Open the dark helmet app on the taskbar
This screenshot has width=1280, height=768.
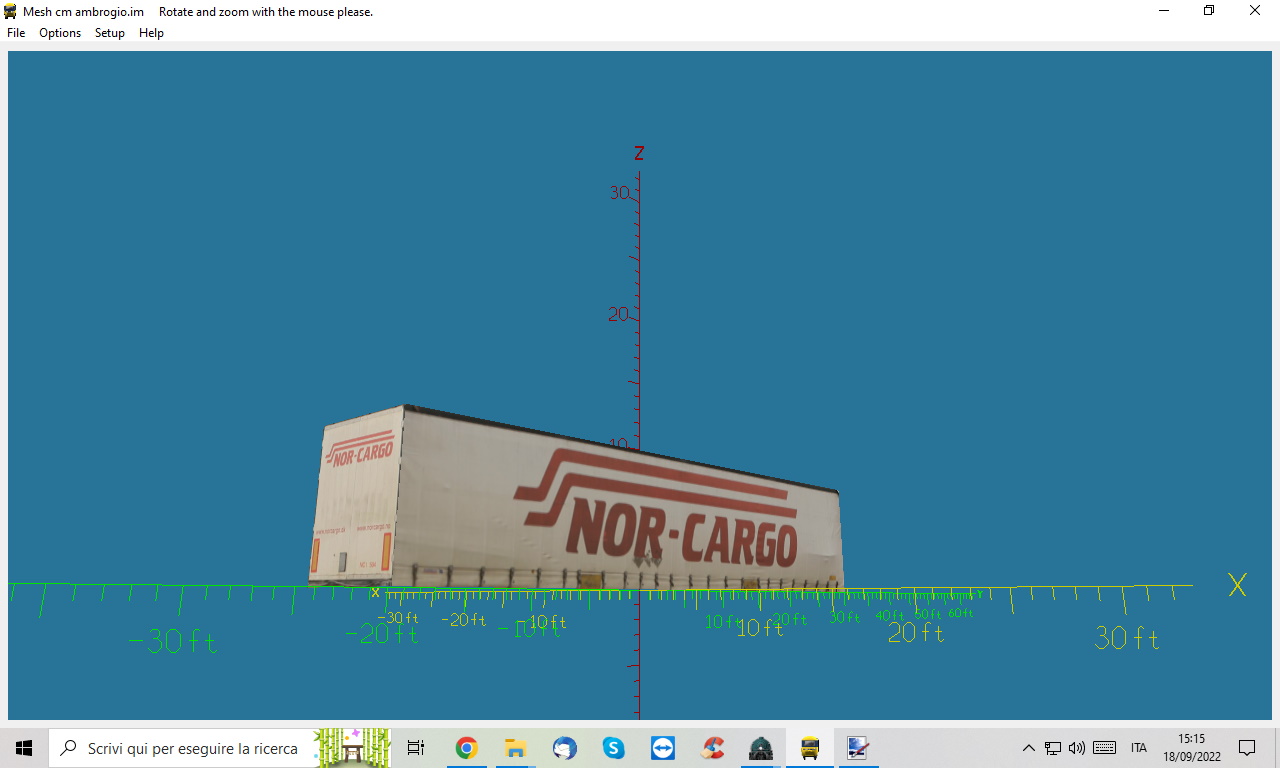tap(761, 748)
